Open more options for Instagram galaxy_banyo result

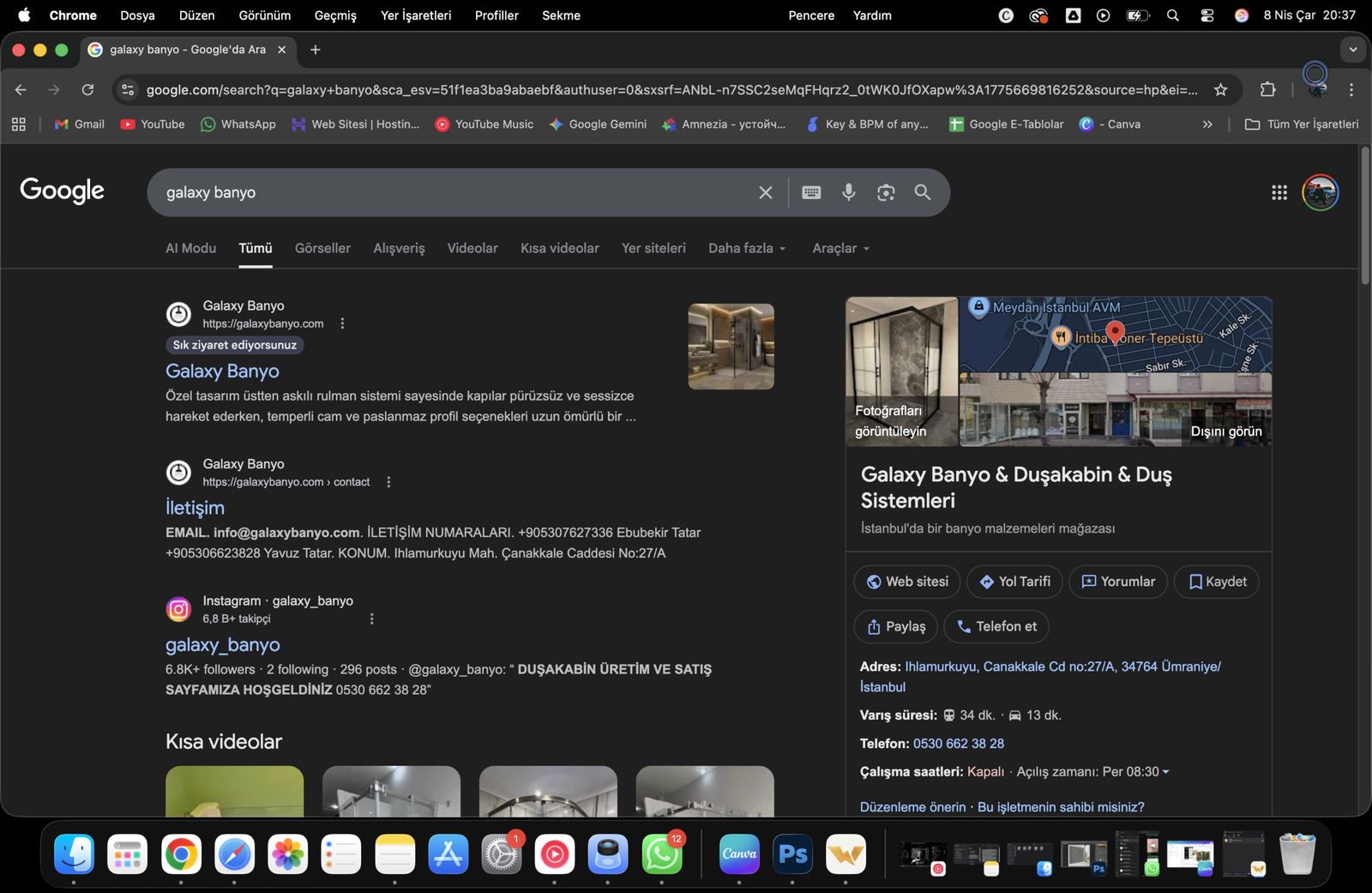[371, 618]
